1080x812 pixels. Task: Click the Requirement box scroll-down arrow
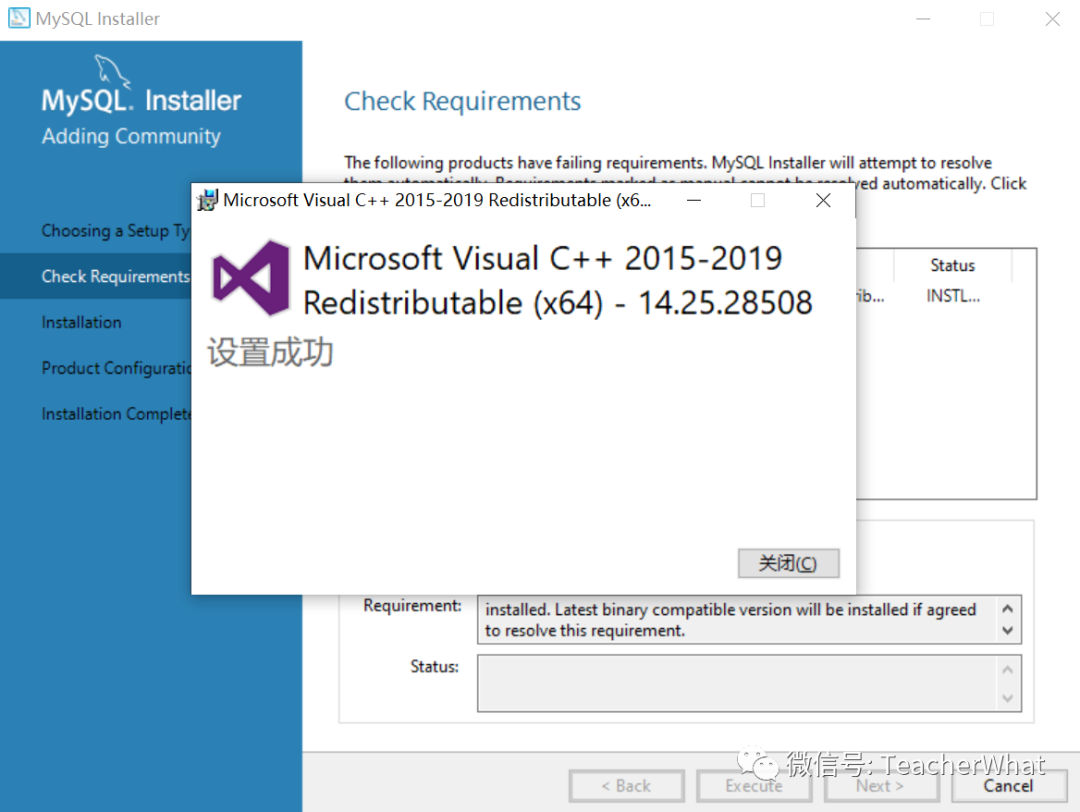coord(1007,630)
